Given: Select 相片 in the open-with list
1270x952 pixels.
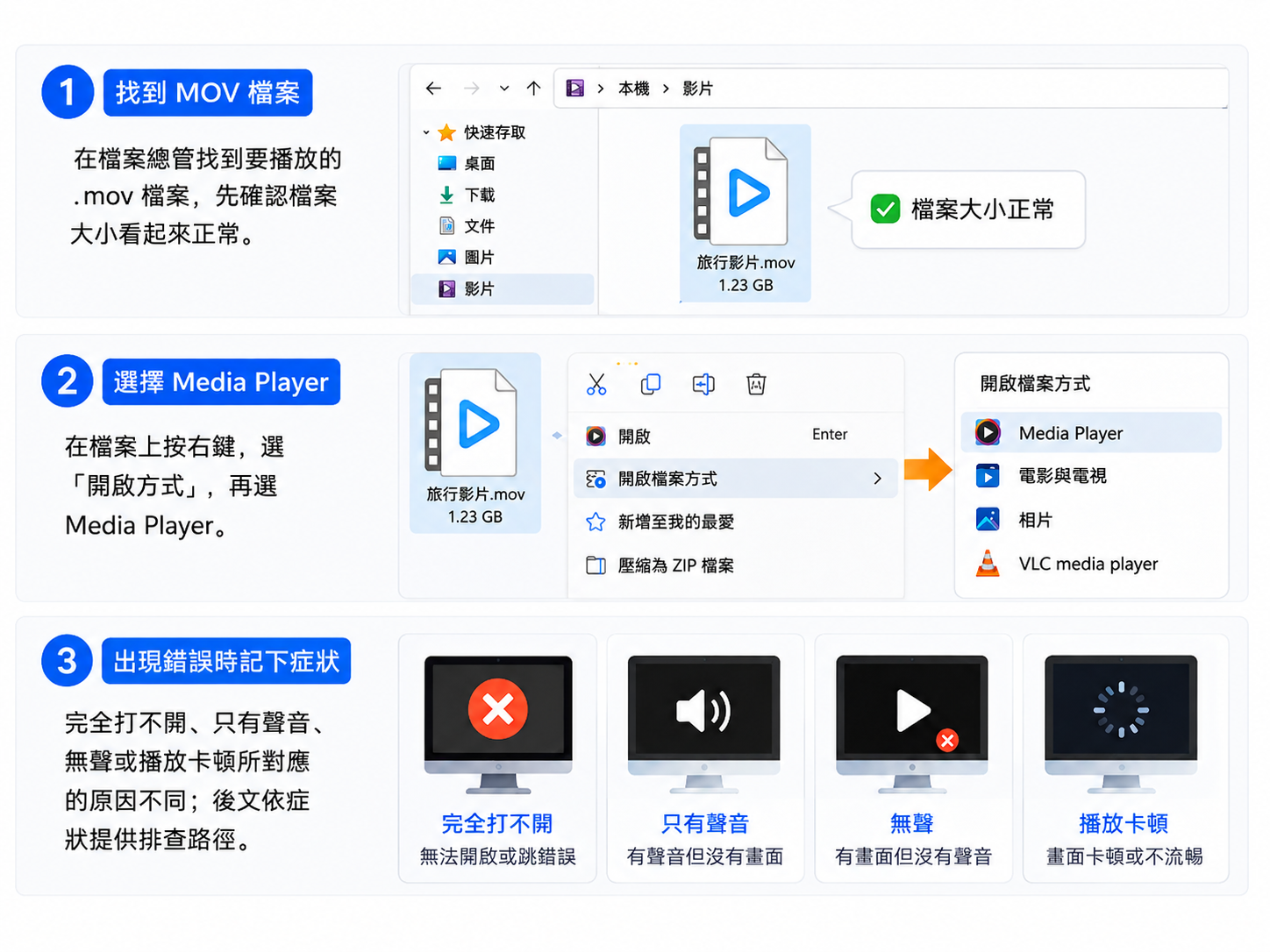Looking at the screenshot, I should (x=1091, y=520).
